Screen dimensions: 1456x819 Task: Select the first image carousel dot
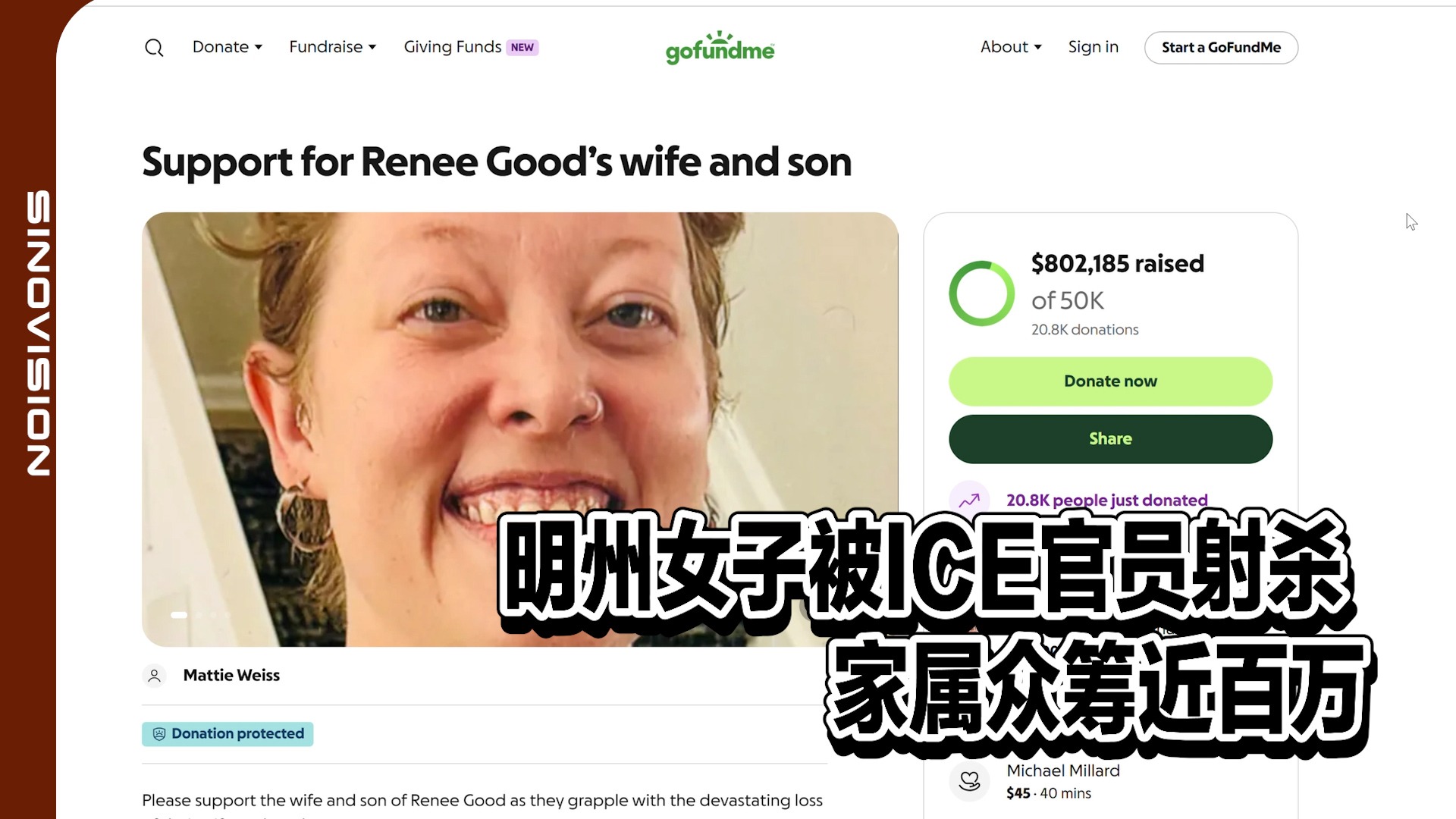coord(179,615)
